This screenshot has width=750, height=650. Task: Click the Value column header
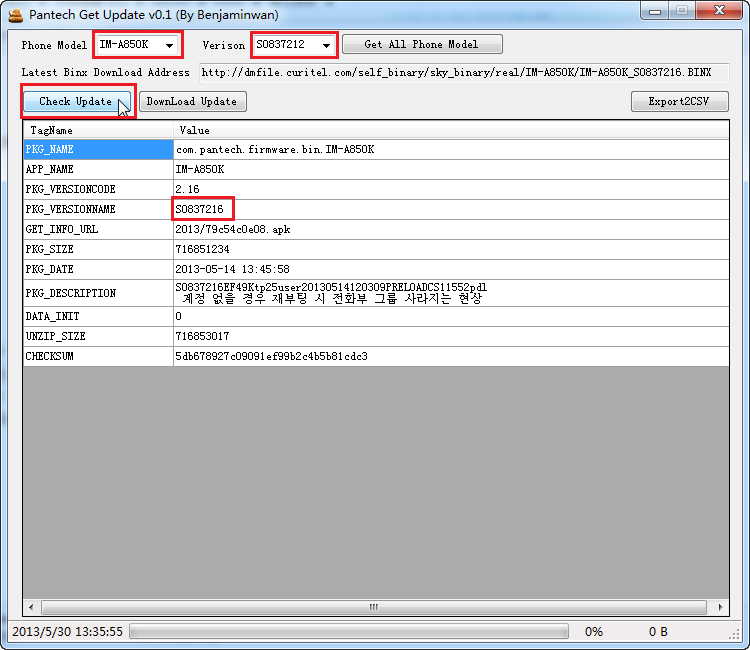coord(451,130)
